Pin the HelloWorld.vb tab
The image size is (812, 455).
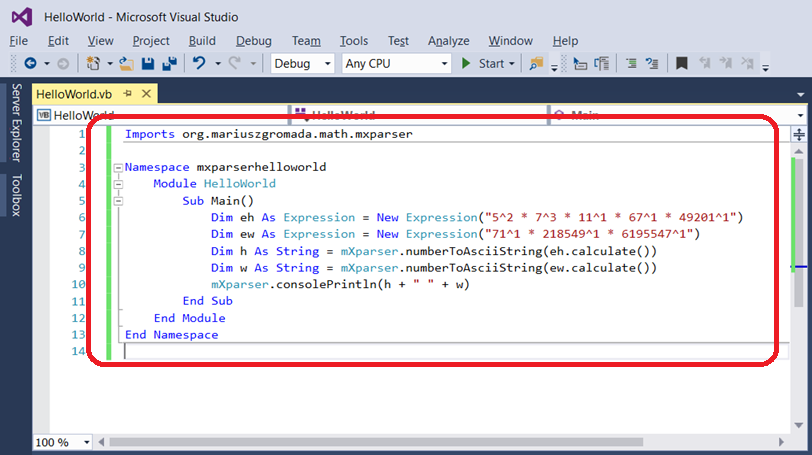click(x=127, y=94)
